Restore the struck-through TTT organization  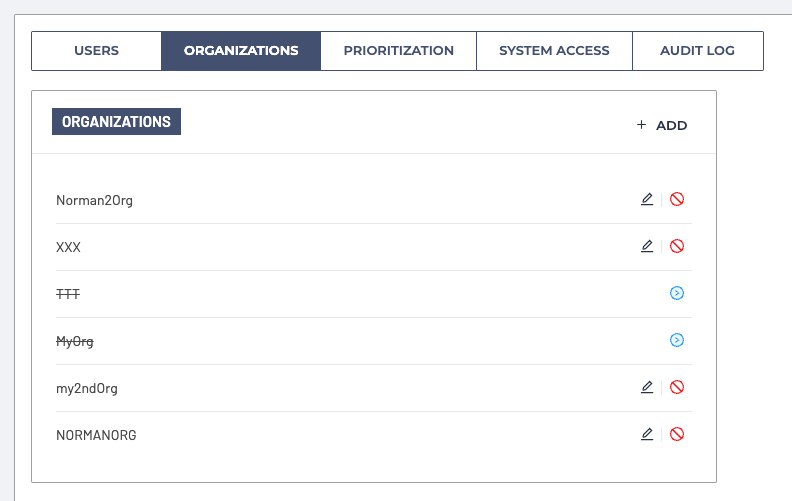[x=677, y=293]
